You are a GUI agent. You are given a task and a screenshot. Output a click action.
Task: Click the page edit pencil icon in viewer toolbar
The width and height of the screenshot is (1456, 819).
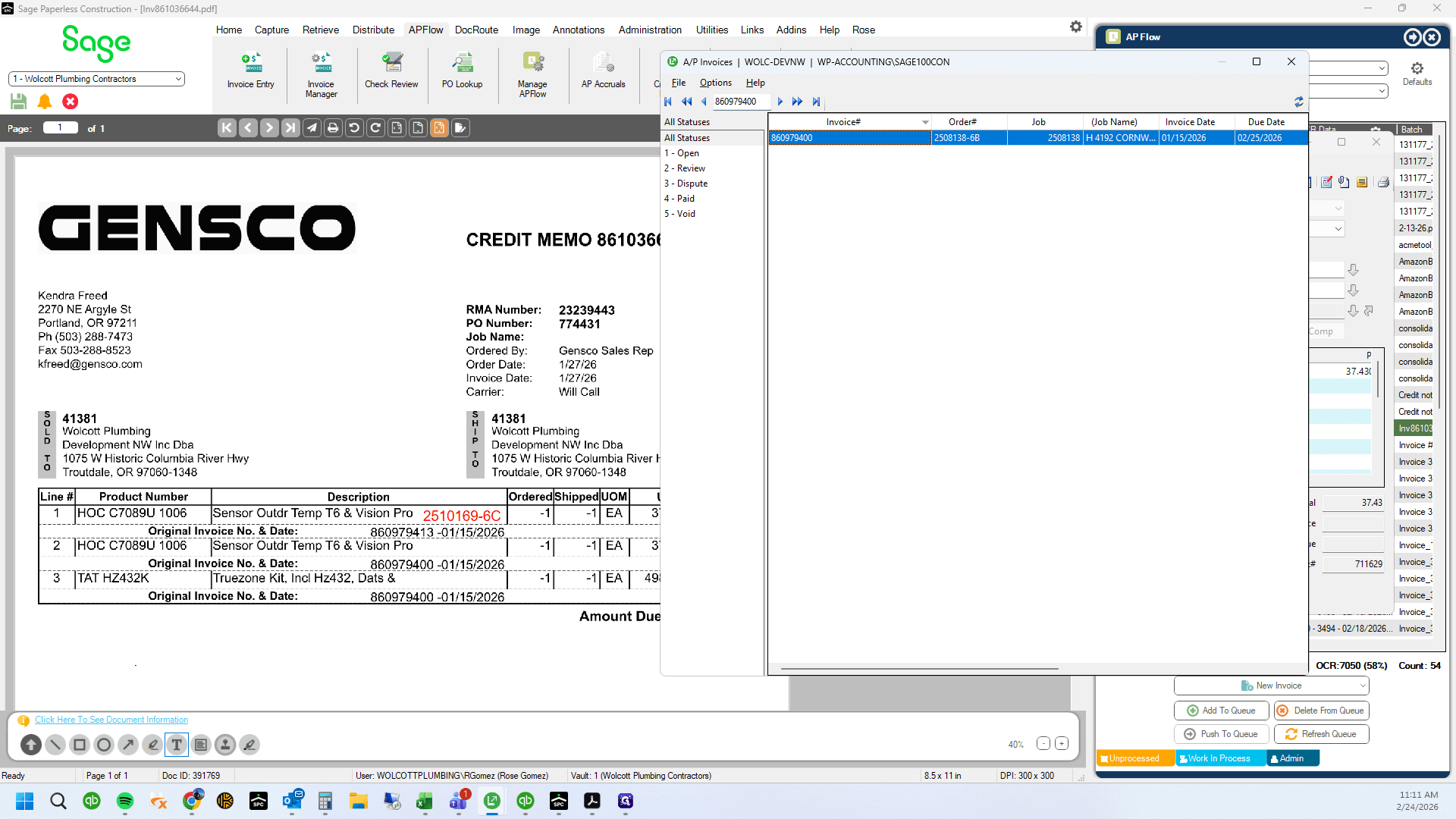[x=460, y=128]
